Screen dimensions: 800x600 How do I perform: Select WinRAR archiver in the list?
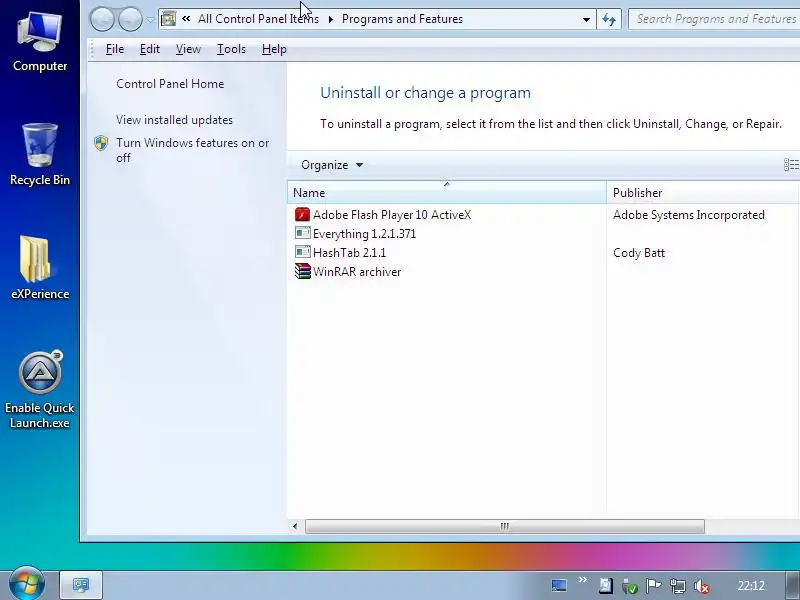(x=357, y=271)
